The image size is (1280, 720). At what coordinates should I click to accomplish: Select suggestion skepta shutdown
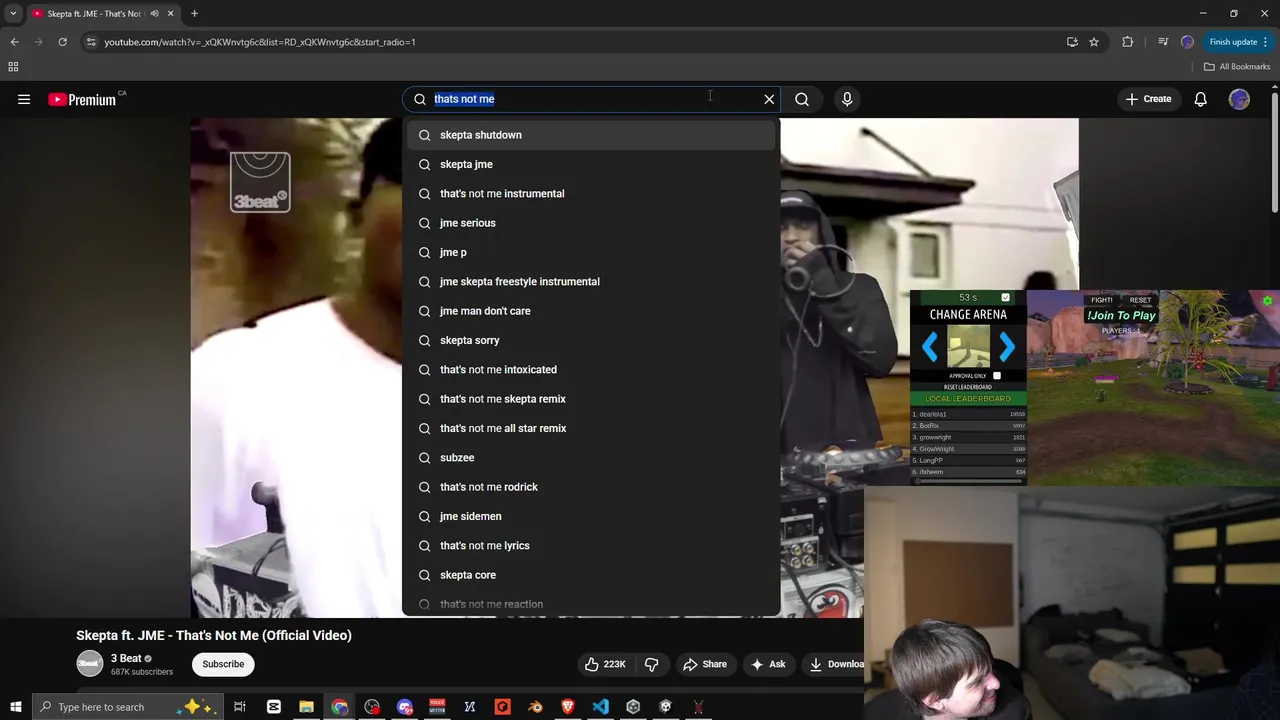(x=591, y=135)
